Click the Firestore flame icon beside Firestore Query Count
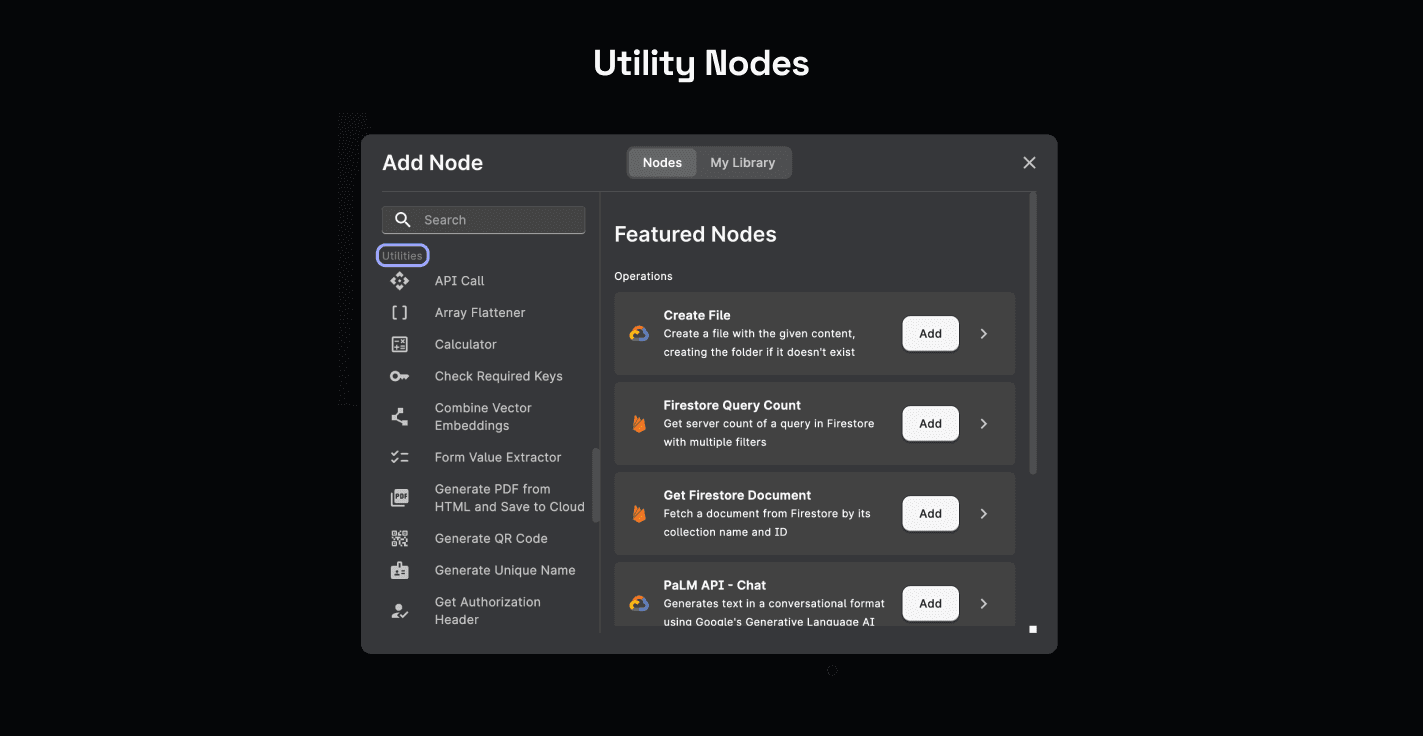This screenshot has width=1423, height=736. click(x=638, y=423)
